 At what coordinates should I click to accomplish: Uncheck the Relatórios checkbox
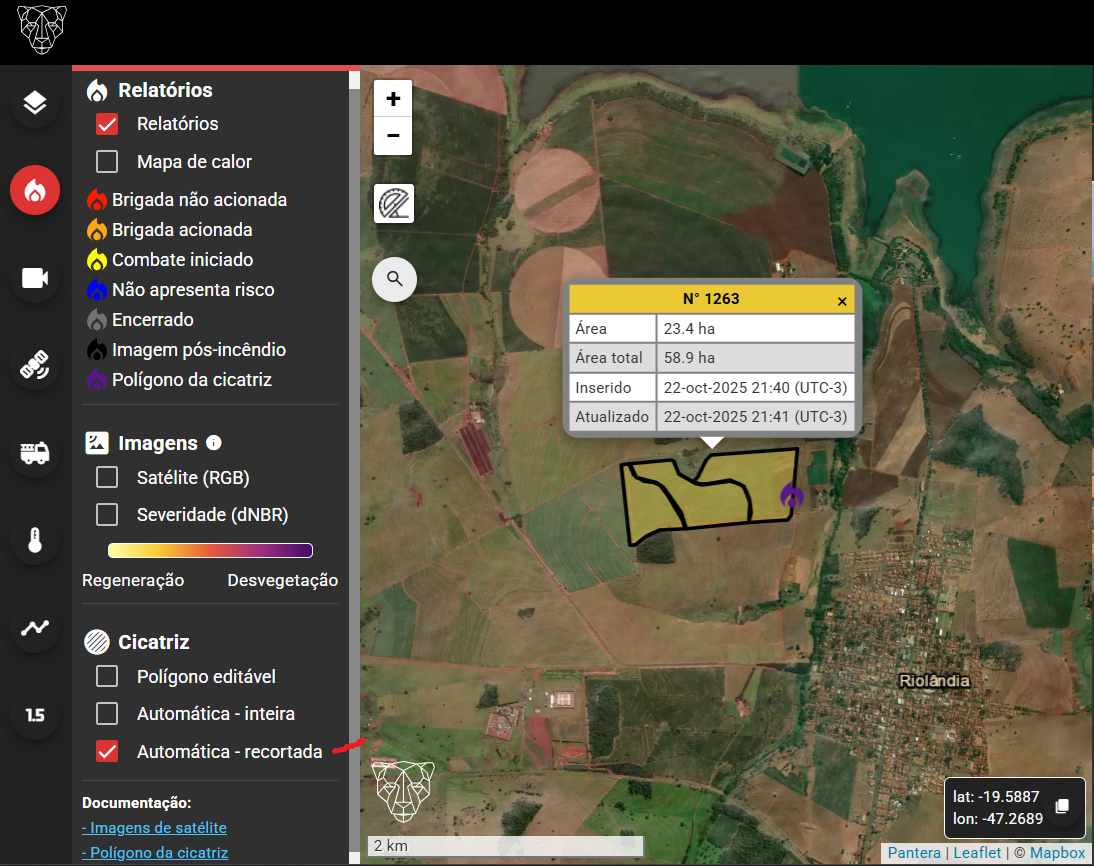click(107, 124)
